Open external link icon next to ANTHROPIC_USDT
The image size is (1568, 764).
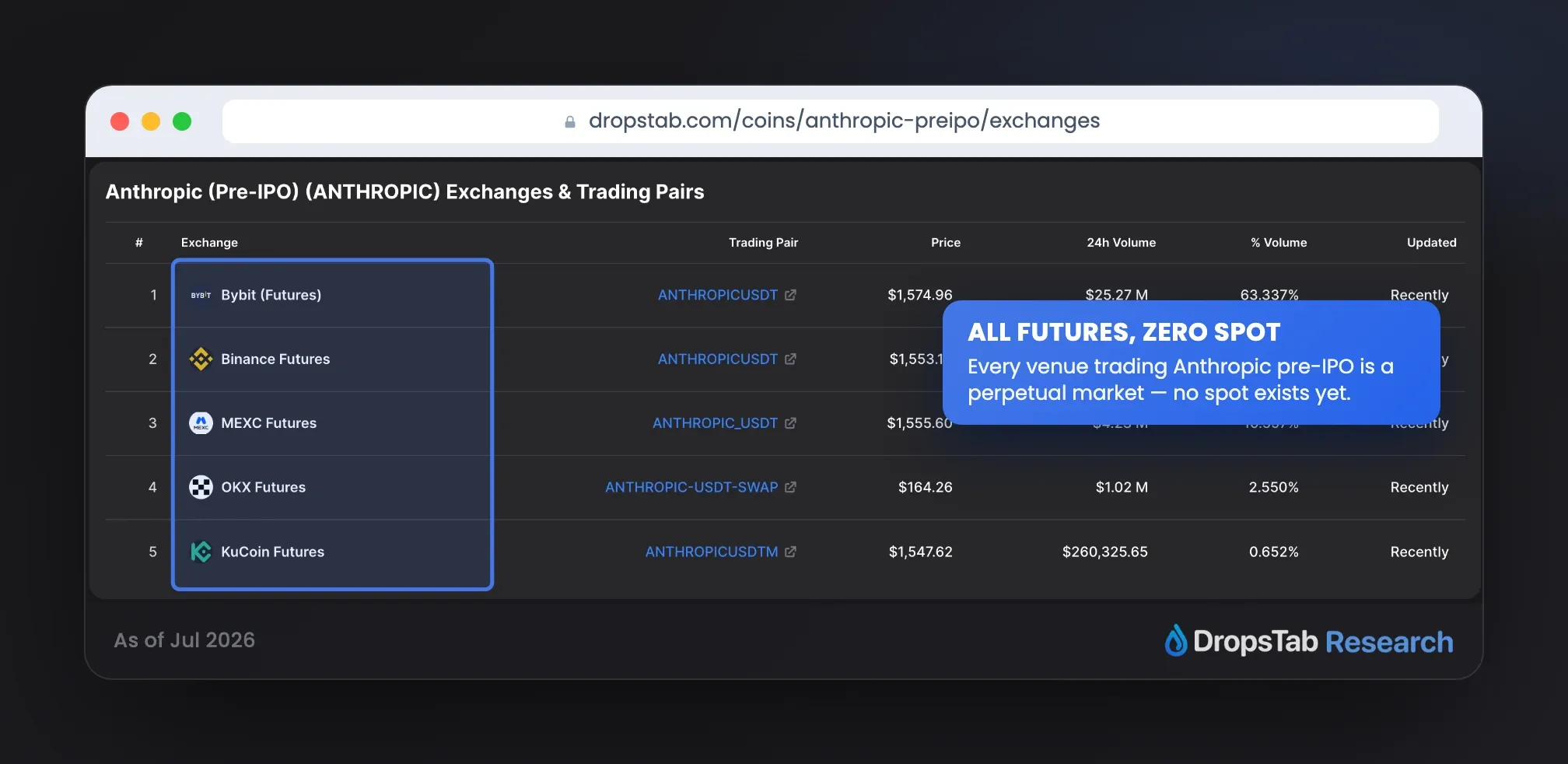pos(790,423)
